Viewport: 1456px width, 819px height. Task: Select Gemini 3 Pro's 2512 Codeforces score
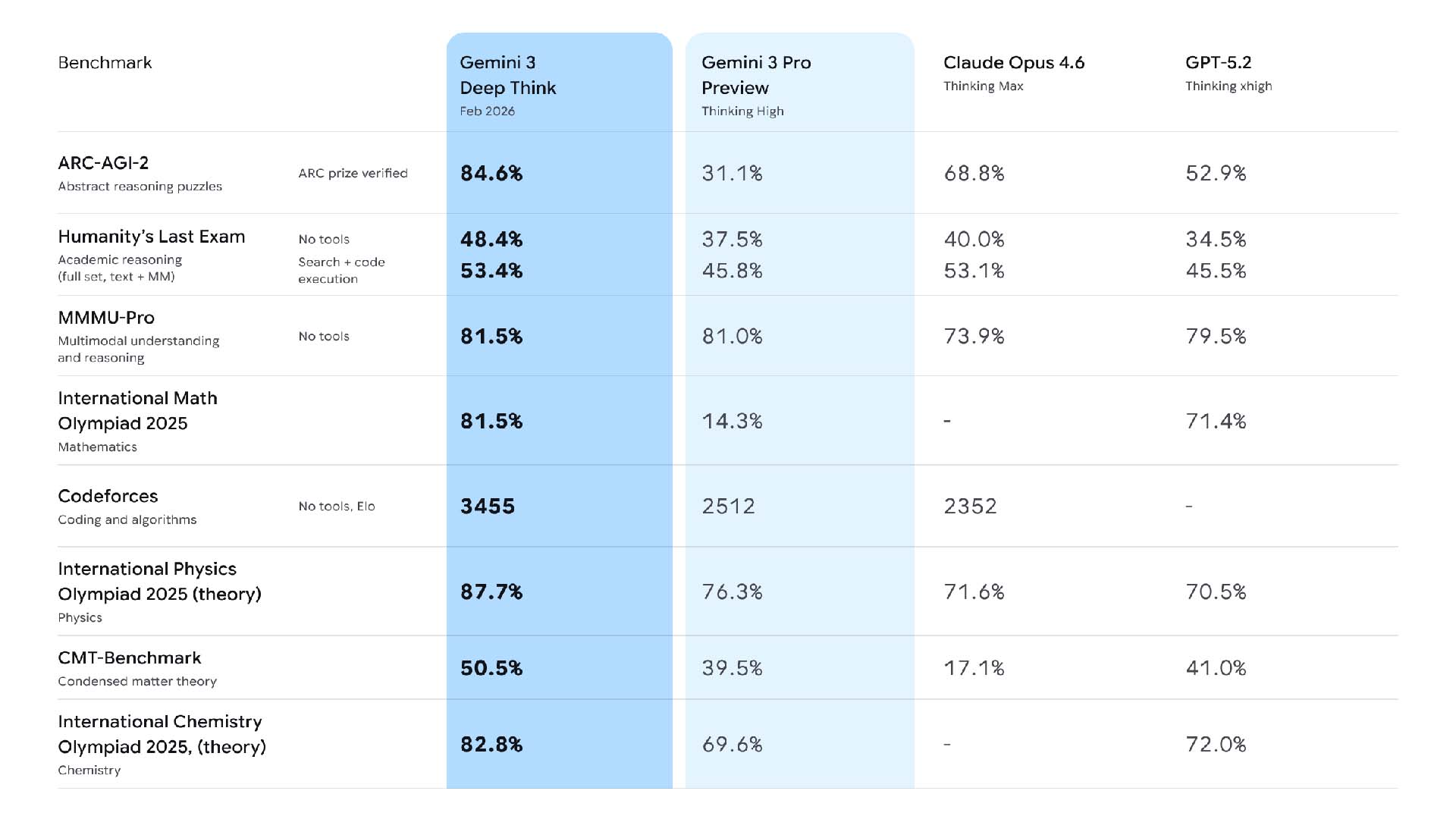click(x=728, y=507)
